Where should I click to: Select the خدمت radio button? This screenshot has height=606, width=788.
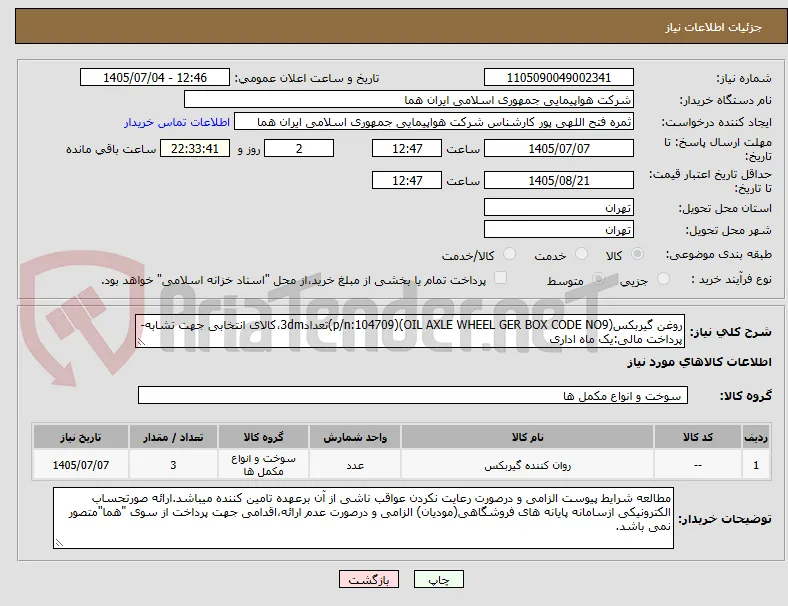click(x=581, y=254)
